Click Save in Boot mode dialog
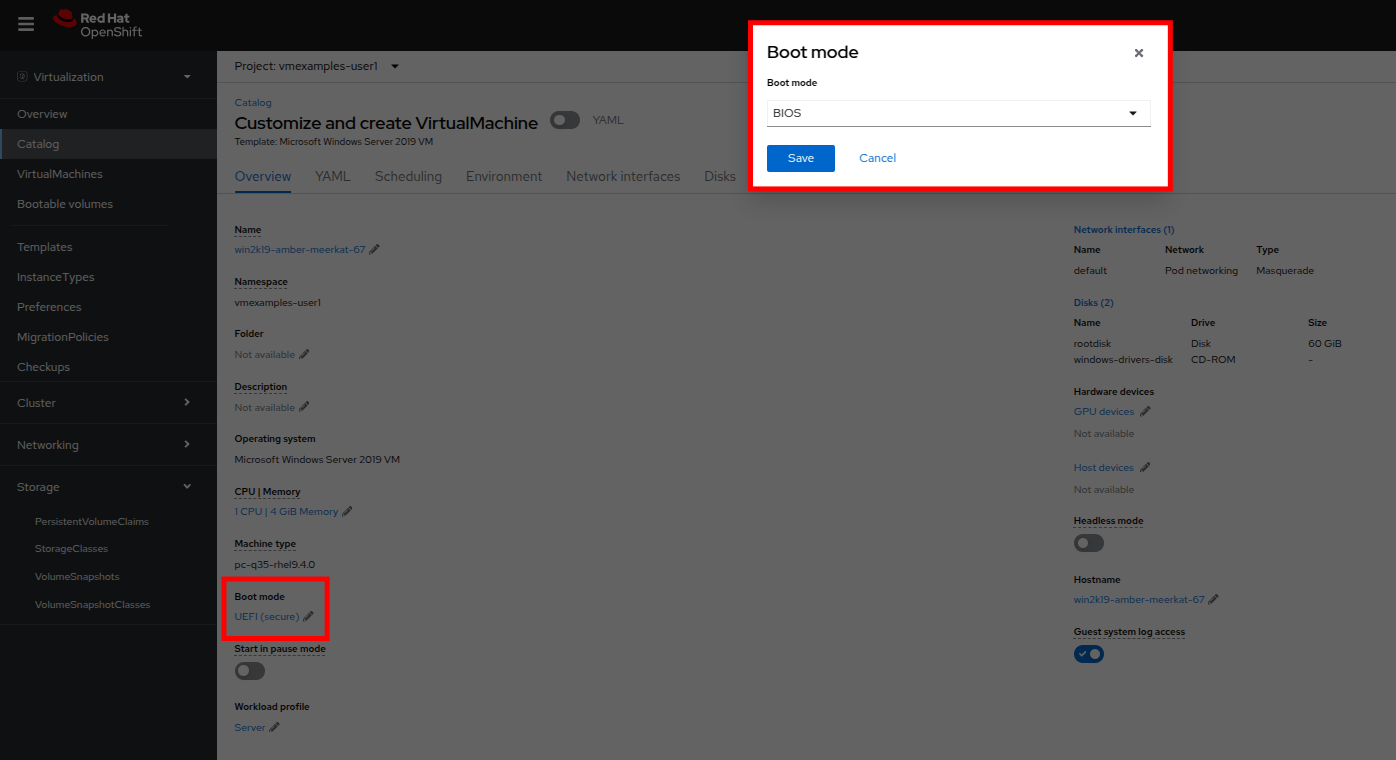Viewport: 1396px width, 760px height. coord(800,158)
